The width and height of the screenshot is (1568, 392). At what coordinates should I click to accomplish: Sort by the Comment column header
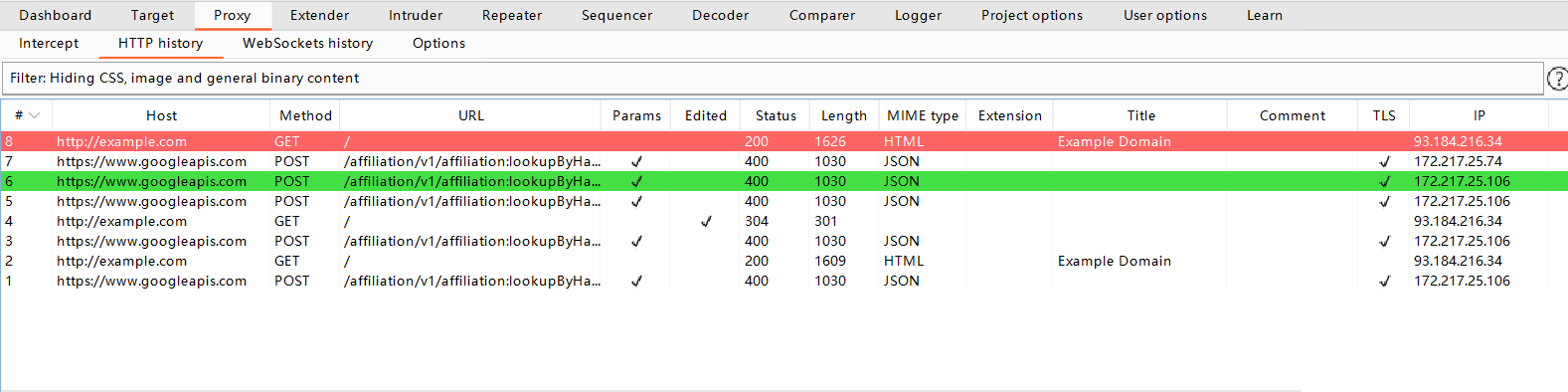(x=1293, y=115)
